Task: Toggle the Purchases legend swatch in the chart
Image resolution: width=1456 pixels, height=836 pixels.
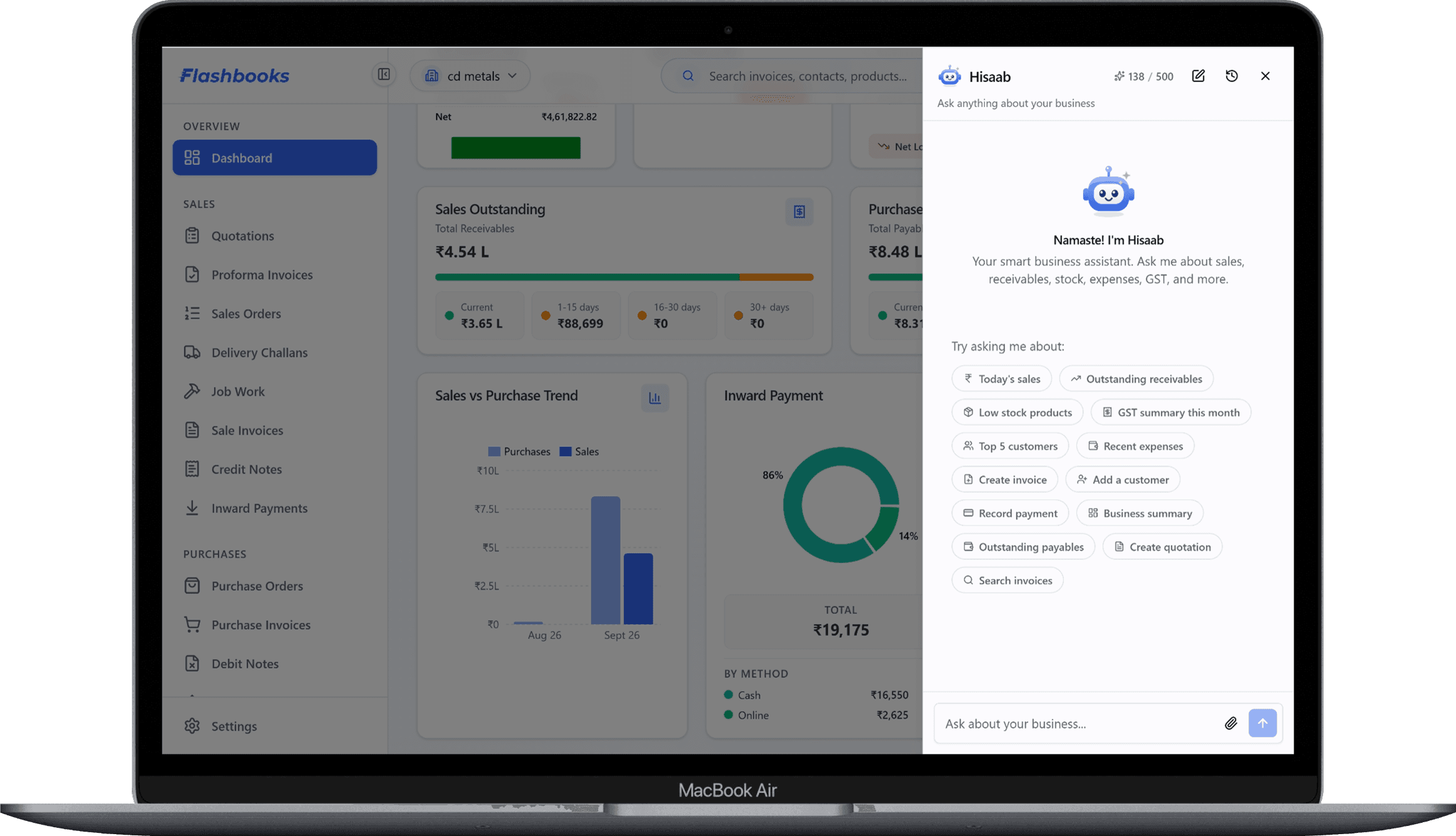Action: [494, 451]
